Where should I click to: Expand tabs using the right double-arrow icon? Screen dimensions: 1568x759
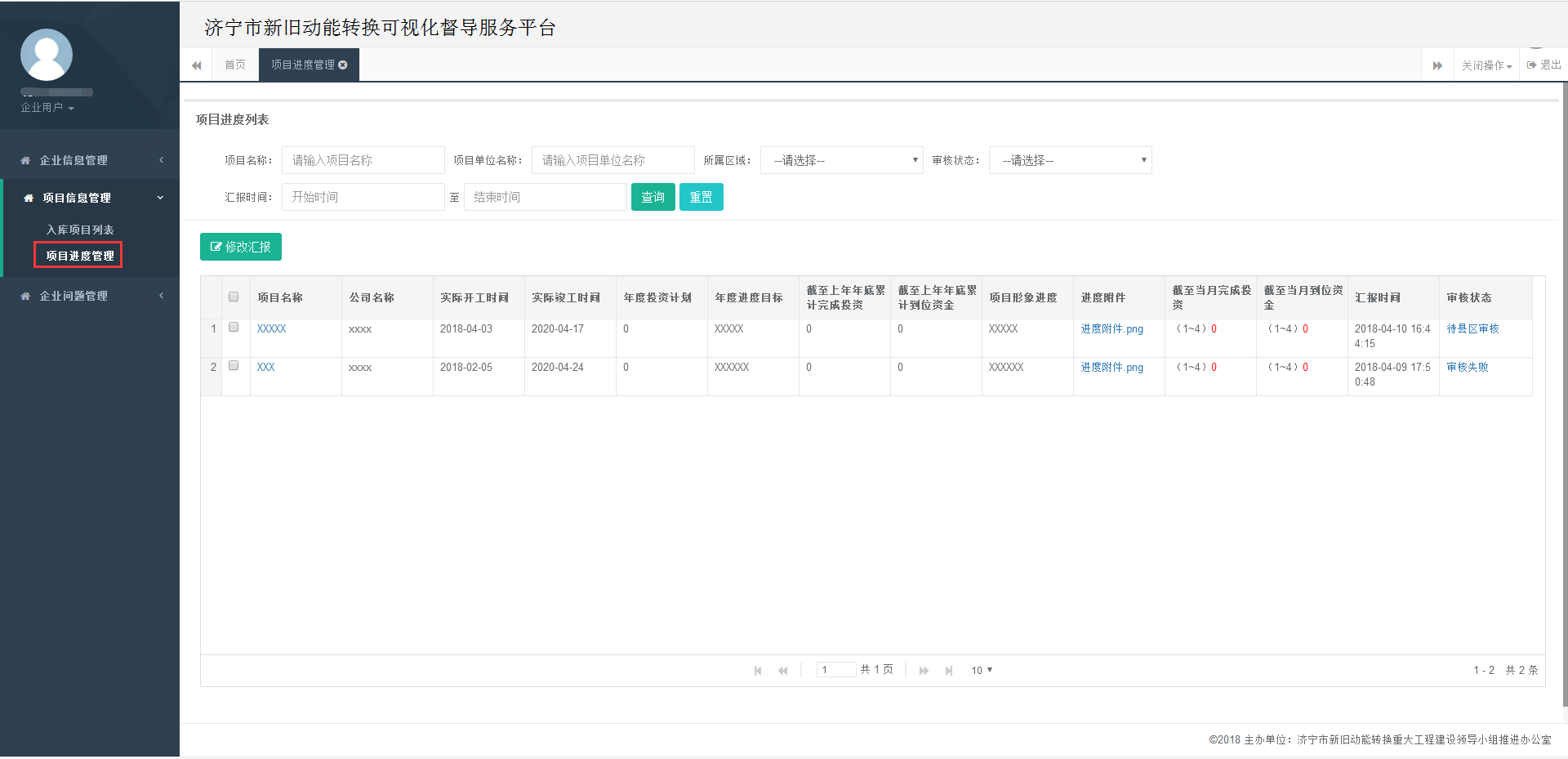1437,65
